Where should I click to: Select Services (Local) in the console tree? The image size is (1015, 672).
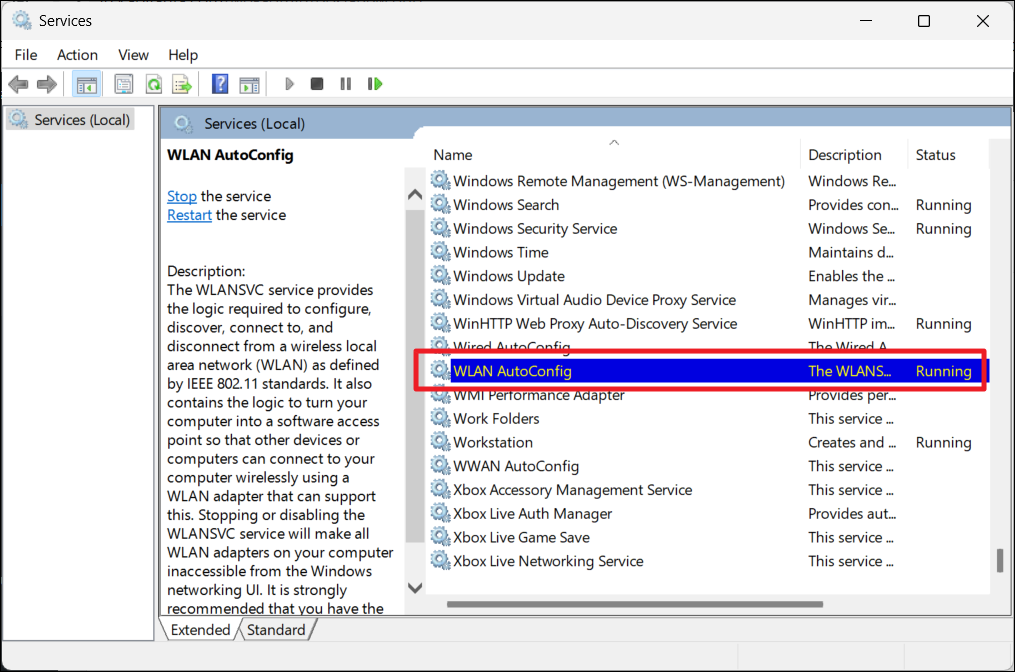82,120
